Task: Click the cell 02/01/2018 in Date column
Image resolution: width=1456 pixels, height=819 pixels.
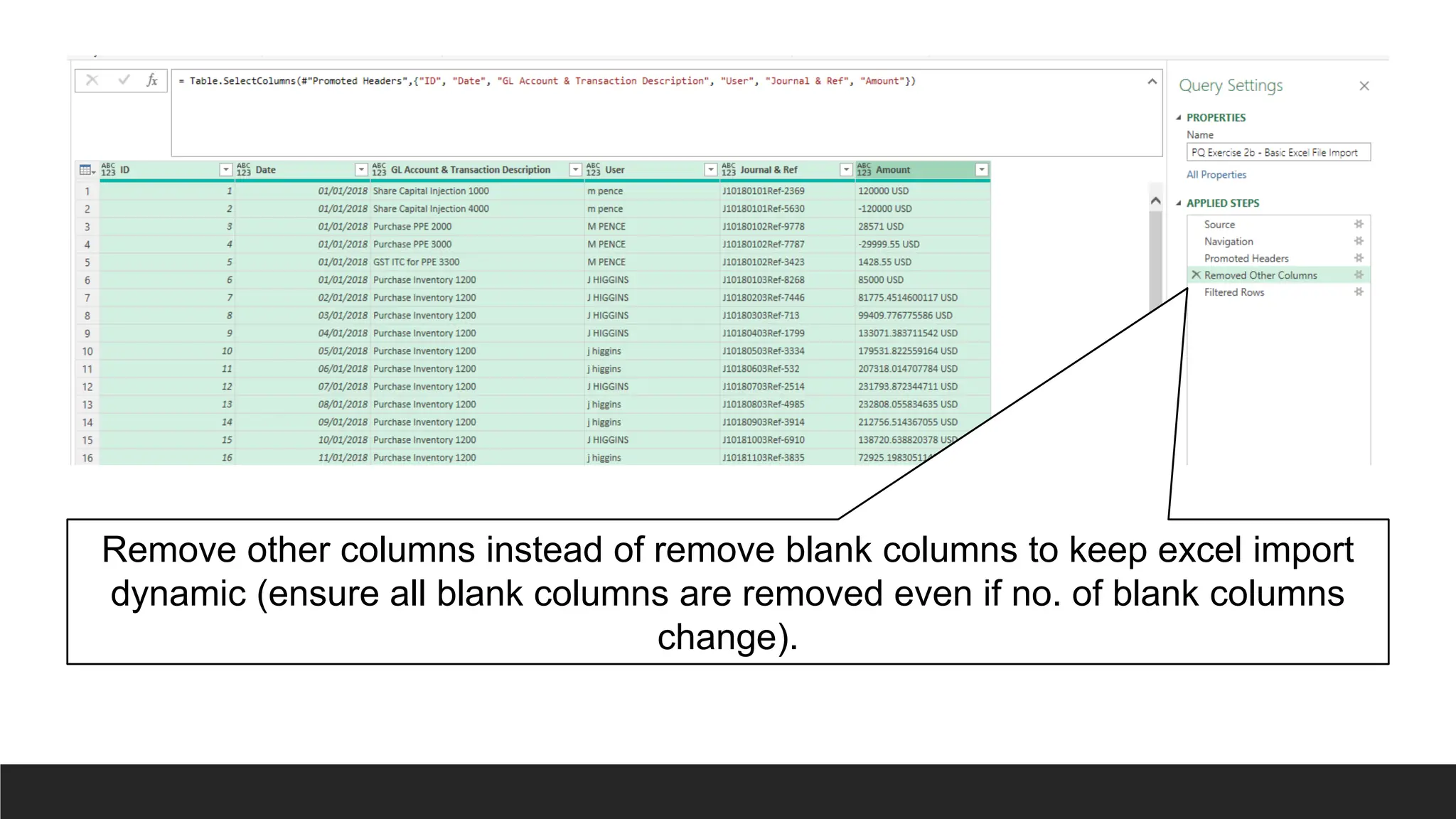Action: pyautogui.click(x=302, y=298)
